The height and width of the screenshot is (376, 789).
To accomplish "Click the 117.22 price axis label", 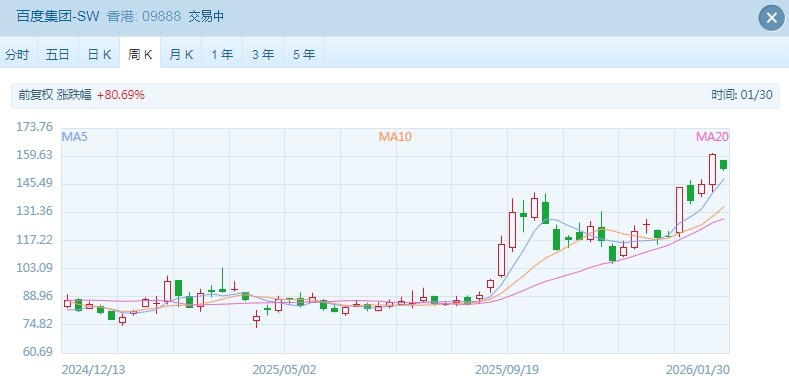I will point(35,240).
